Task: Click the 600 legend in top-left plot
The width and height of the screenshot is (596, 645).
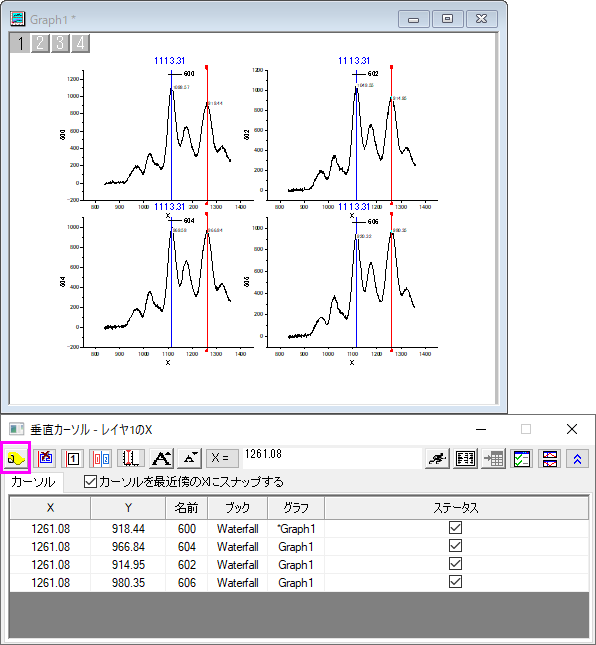Action: click(x=181, y=74)
